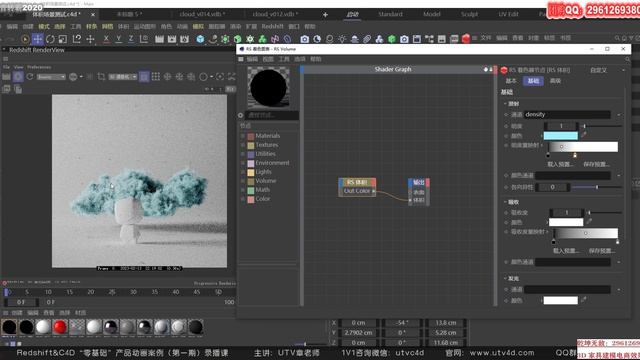Click the spline pen tool icon
The width and height of the screenshot is (640, 360).
213,39
